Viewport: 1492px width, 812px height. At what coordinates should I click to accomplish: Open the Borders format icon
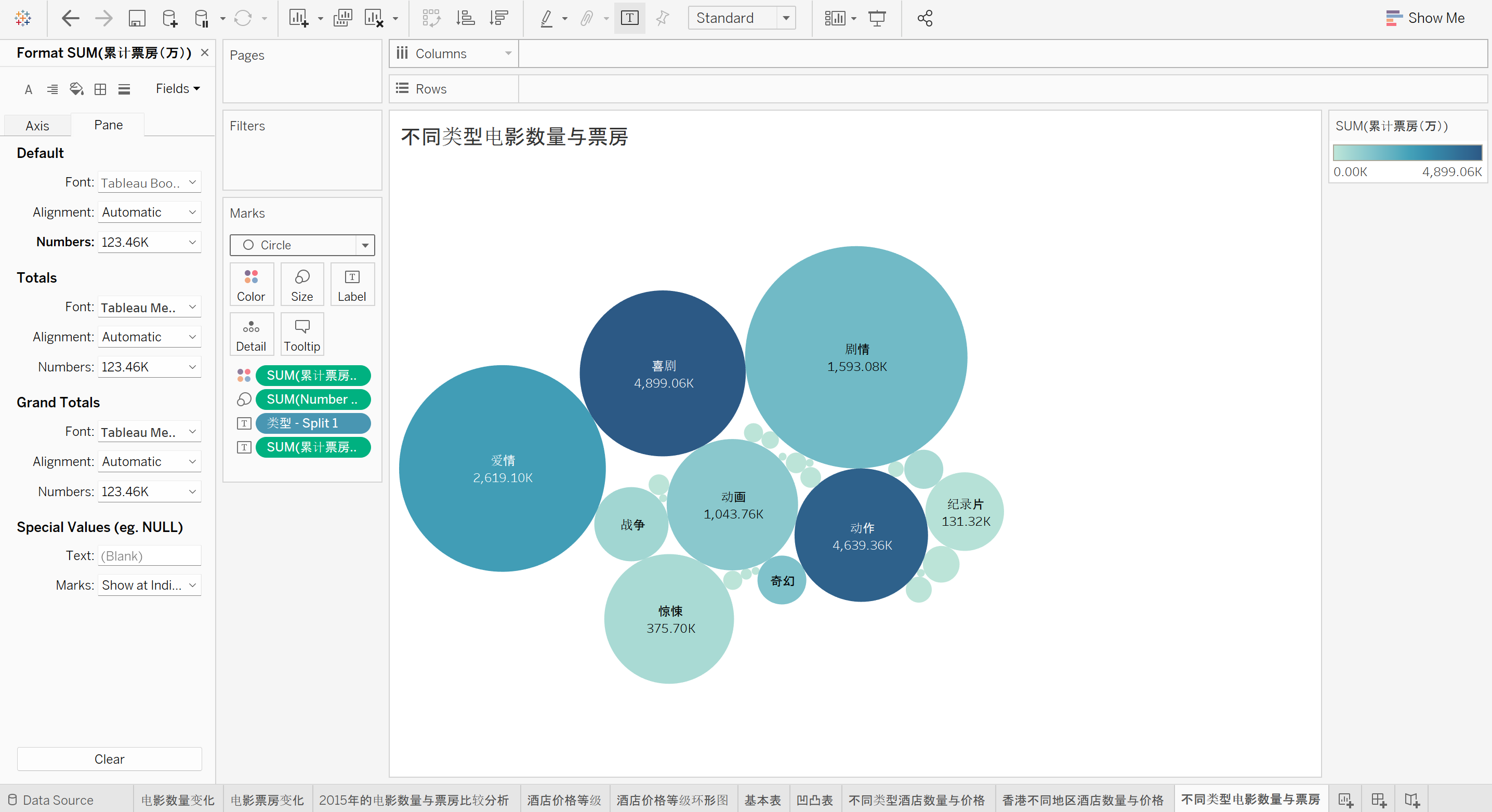pos(100,89)
